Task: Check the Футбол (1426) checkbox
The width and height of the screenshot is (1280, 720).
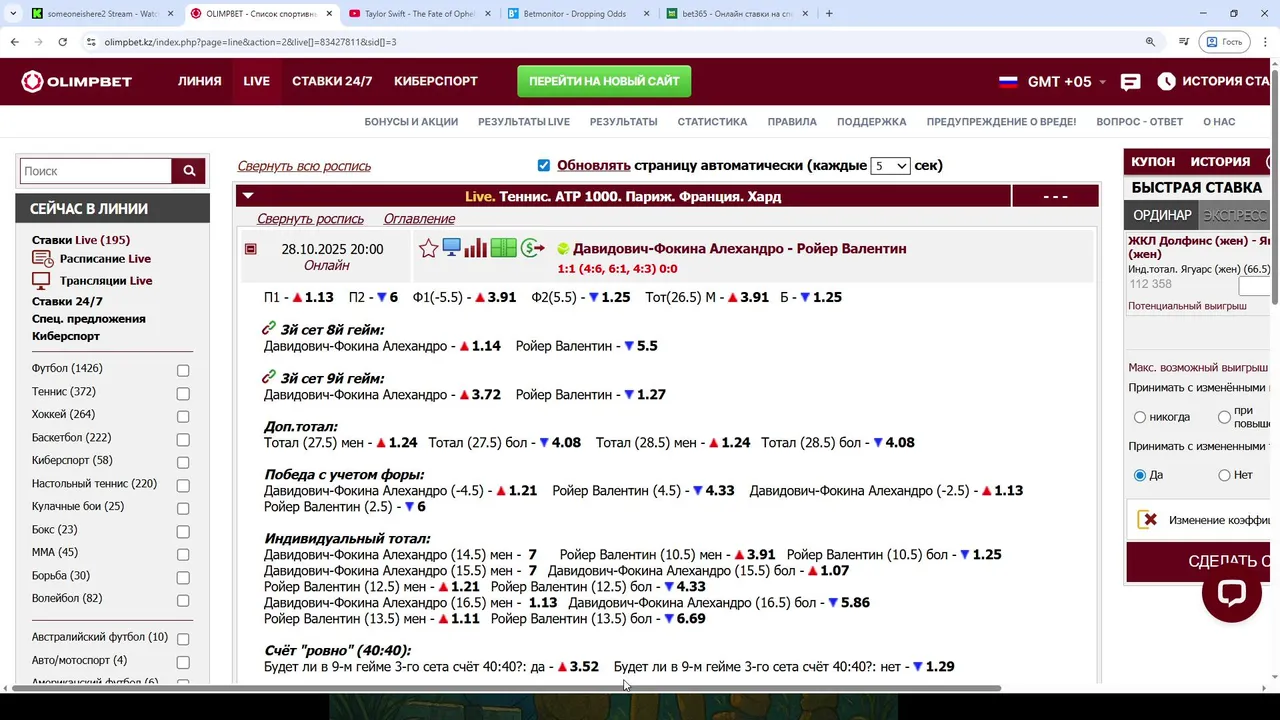Action: 183,370
